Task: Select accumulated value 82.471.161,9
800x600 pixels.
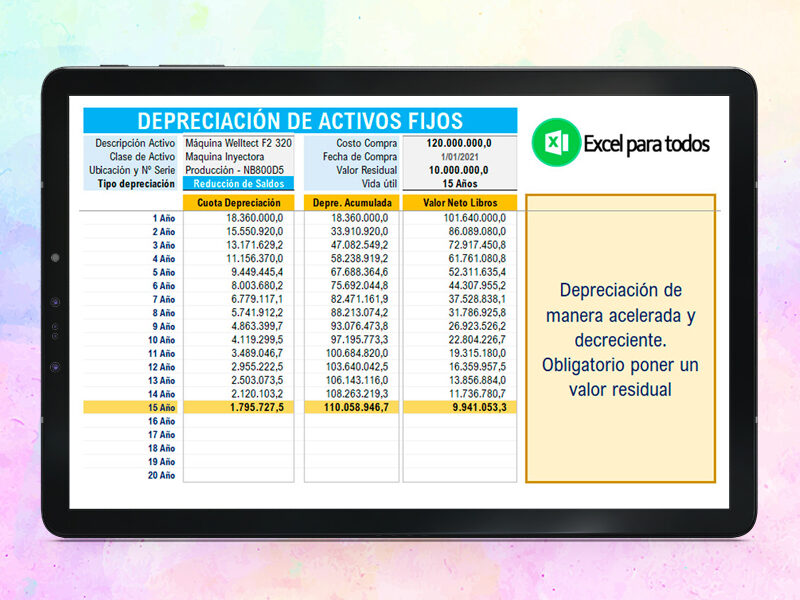Action: 359,299
